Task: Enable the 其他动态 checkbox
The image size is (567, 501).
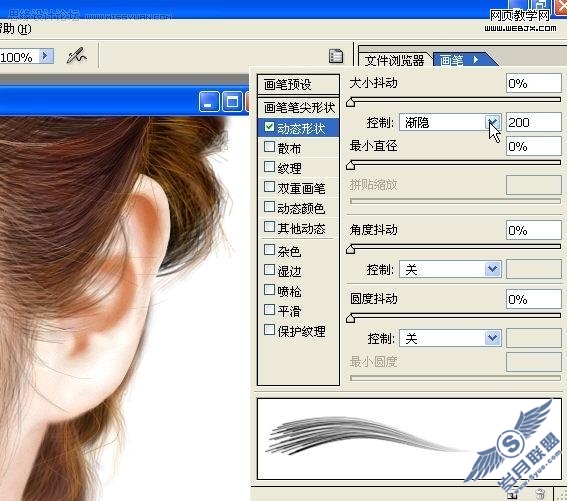Action: 269,227
